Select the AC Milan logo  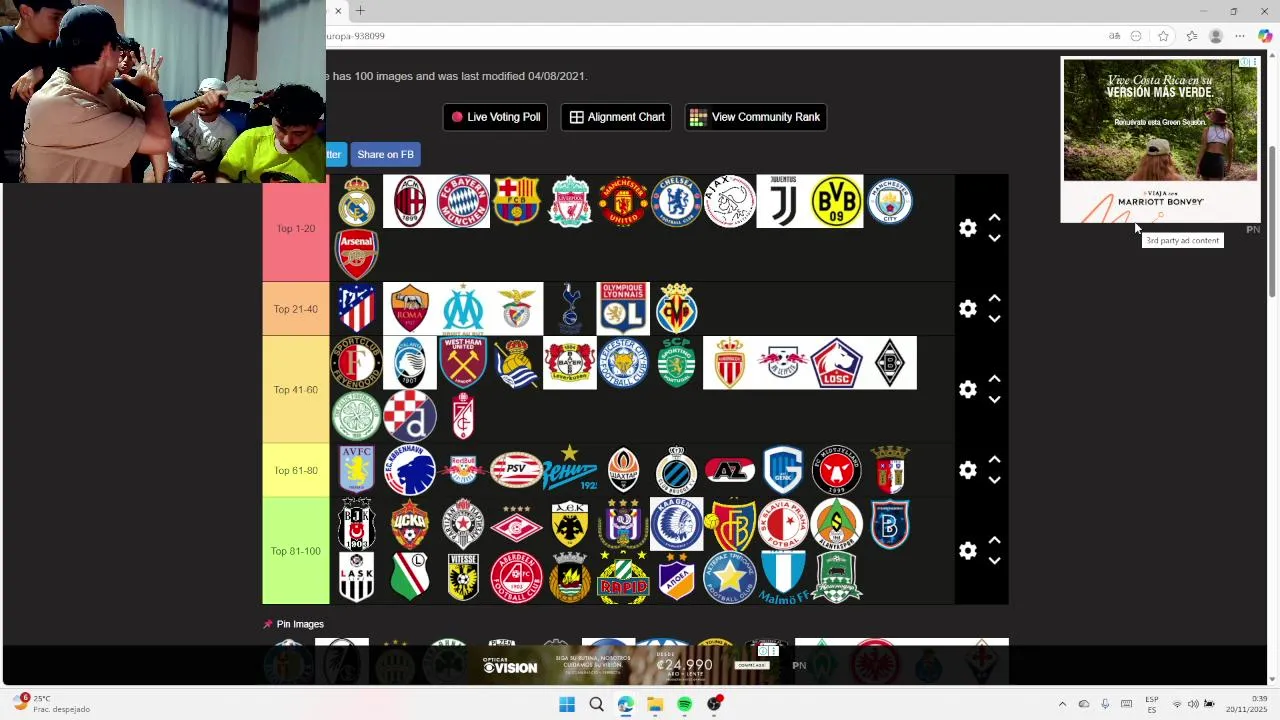tap(410, 201)
